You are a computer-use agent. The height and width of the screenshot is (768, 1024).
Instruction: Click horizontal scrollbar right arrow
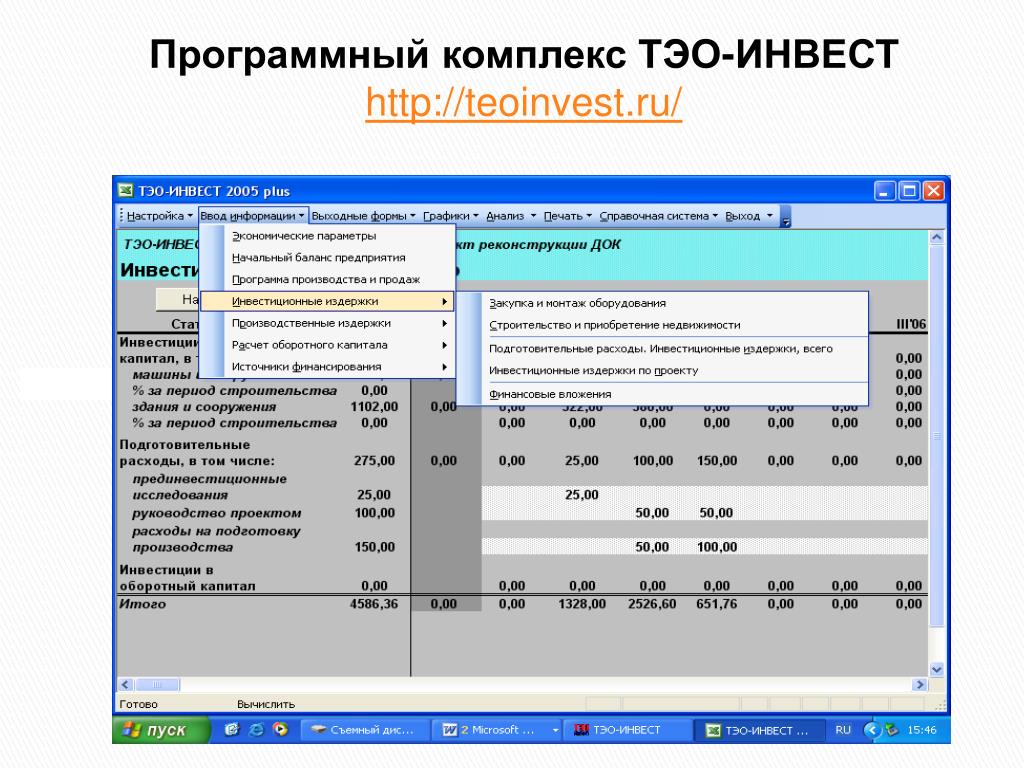920,685
